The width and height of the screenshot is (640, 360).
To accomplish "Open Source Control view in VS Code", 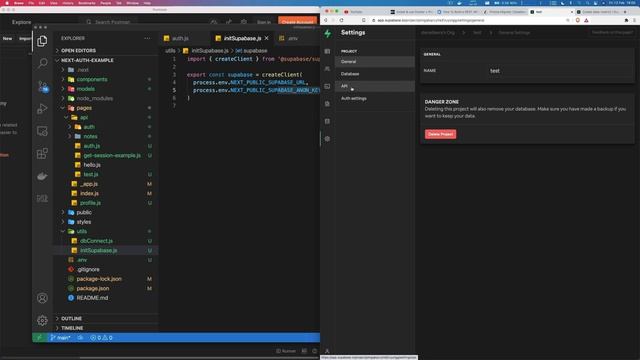I will [42, 86].
